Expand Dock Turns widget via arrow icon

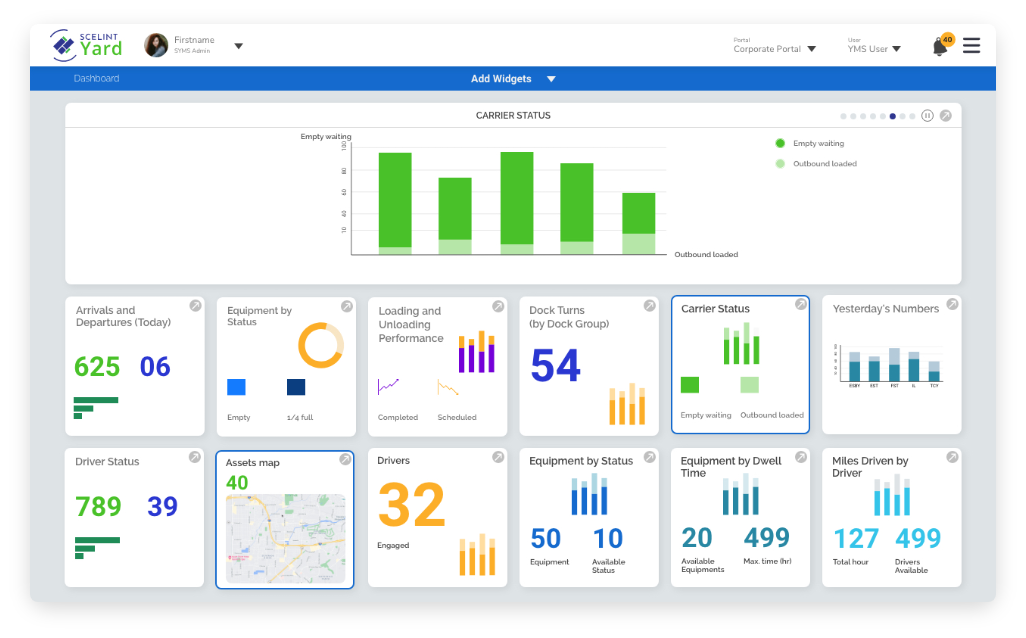point(649,306)
